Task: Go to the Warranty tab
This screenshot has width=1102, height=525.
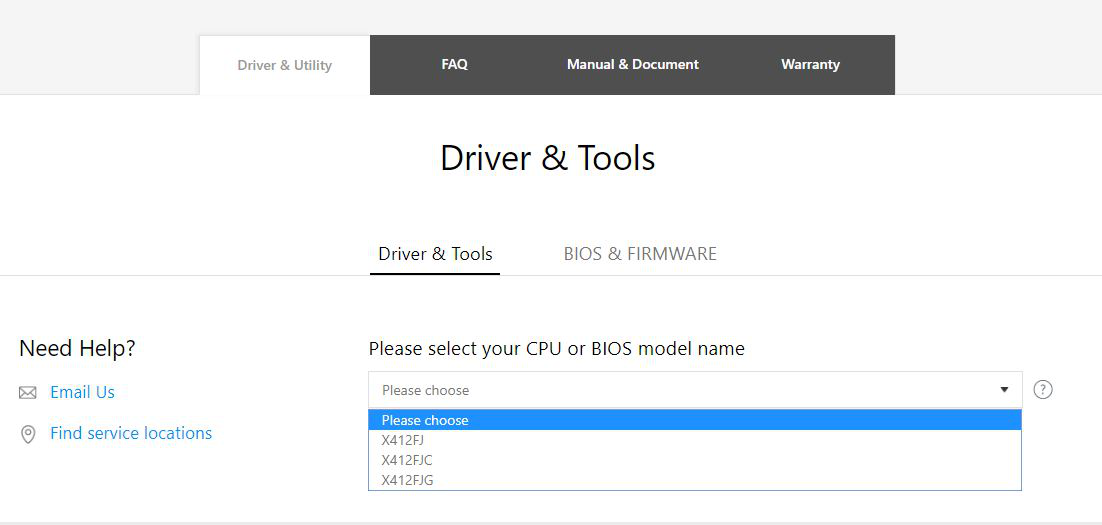Action: [x=810, y=65]
